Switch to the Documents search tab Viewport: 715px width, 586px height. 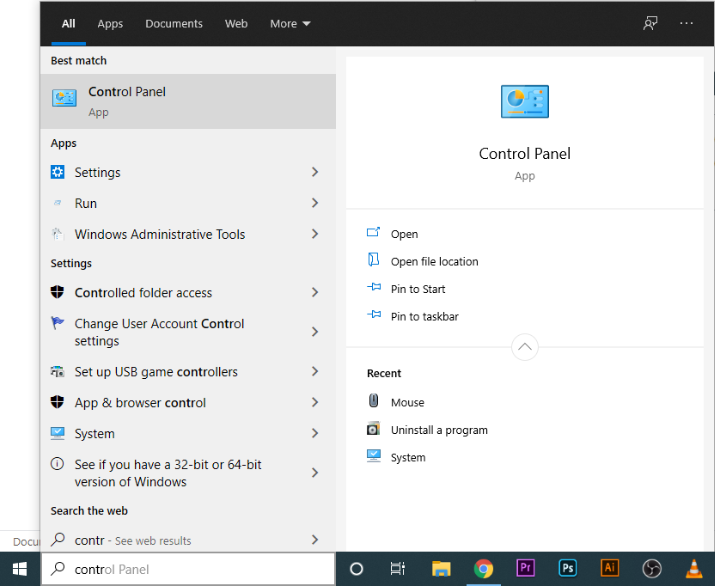click(174, 24)
